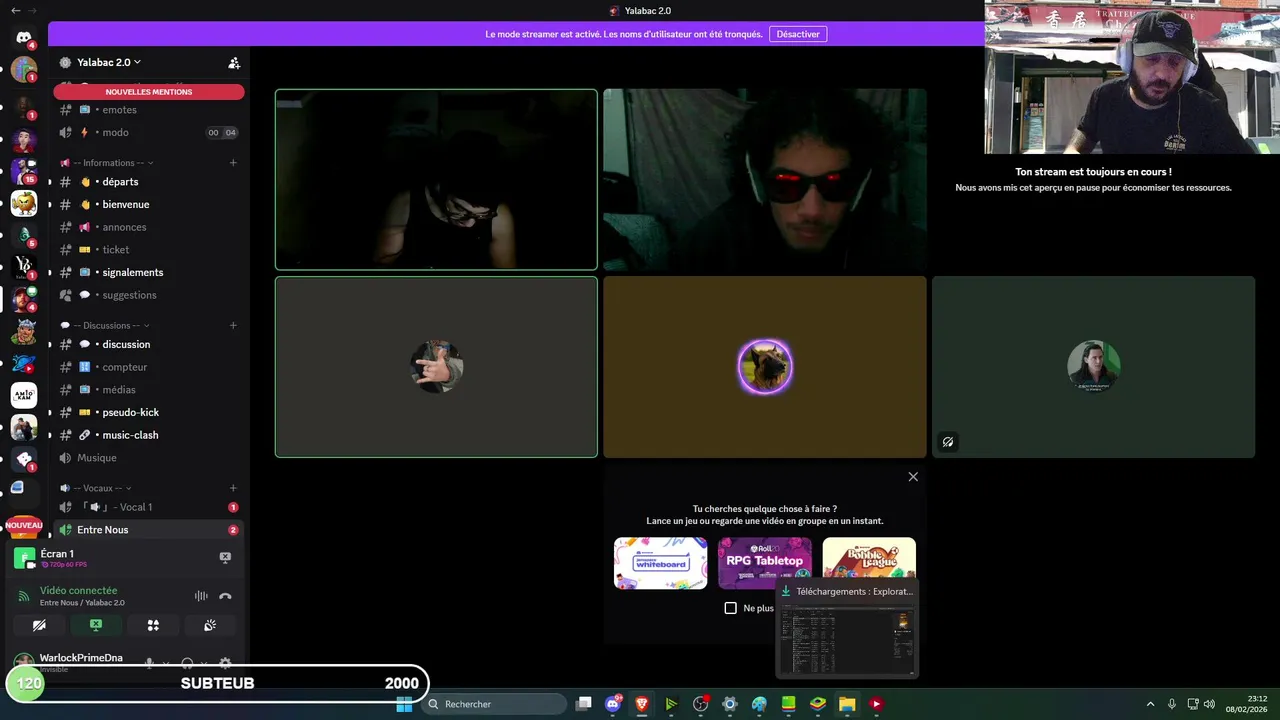Open the pseudo-kick channel
Viewport: 1280px width, 720px height.
tap(148, 412)
